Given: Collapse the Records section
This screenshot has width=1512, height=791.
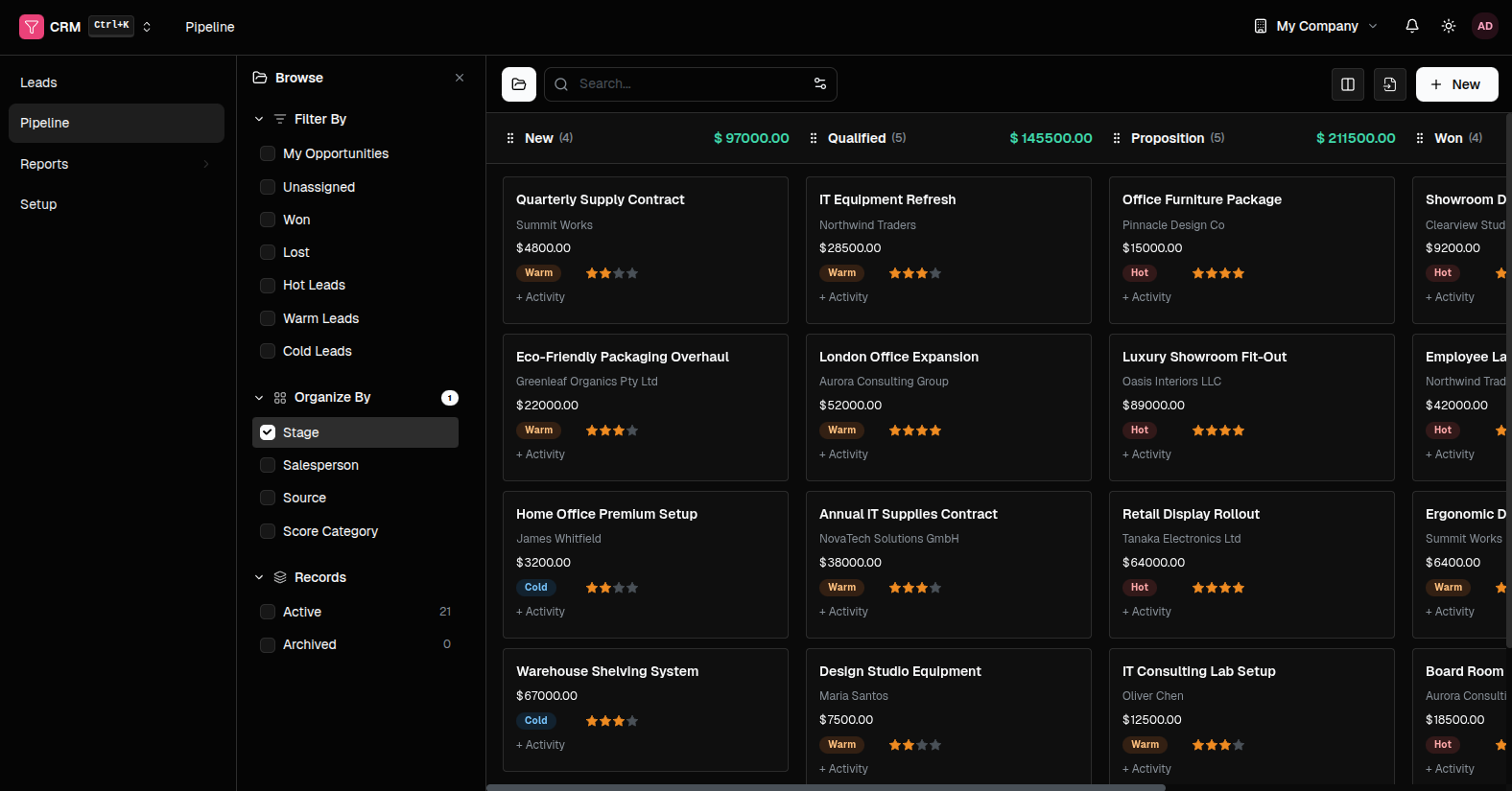Looking at the screenshot, I should 259,577.
